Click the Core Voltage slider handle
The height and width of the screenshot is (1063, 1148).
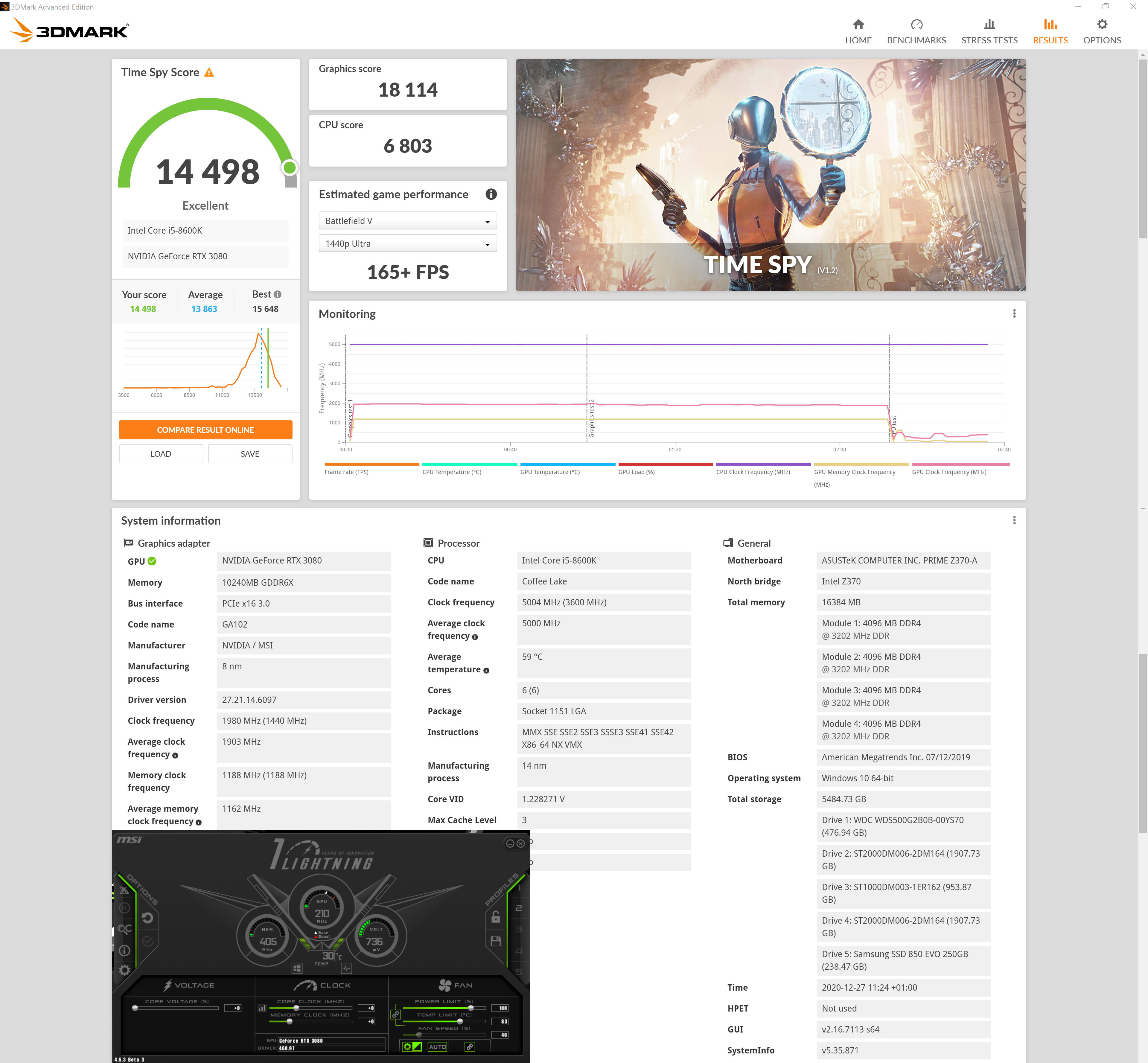point(135,1008)
